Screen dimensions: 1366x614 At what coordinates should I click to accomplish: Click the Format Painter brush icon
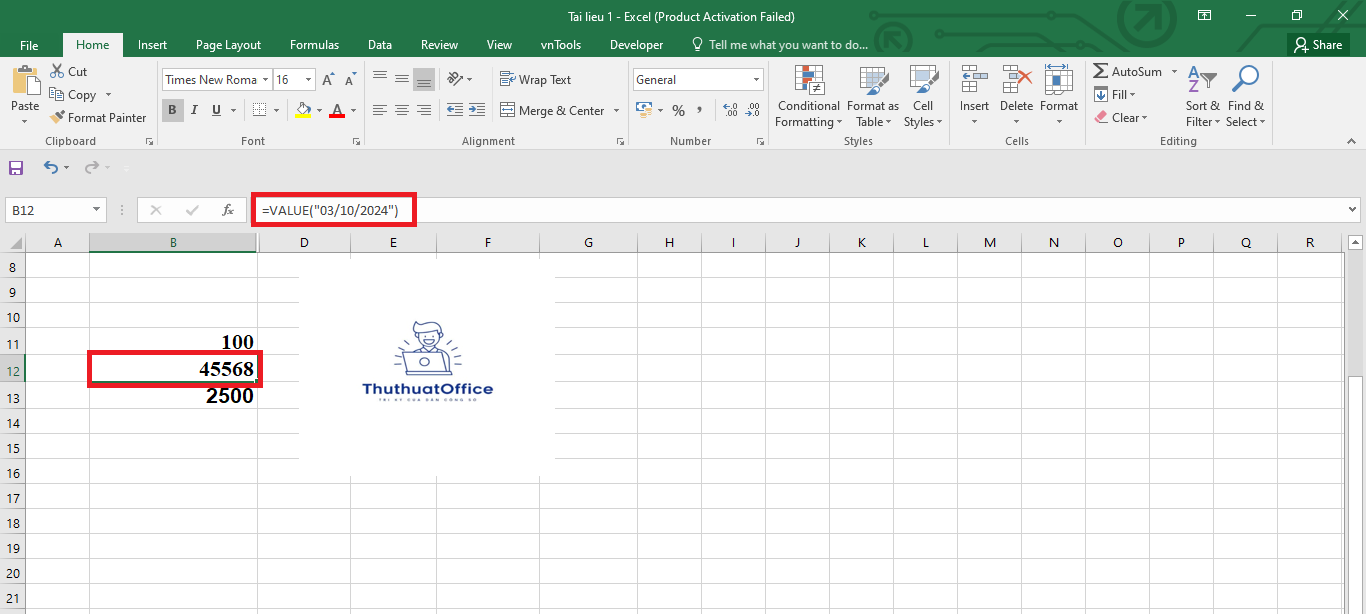click(58, 117)
